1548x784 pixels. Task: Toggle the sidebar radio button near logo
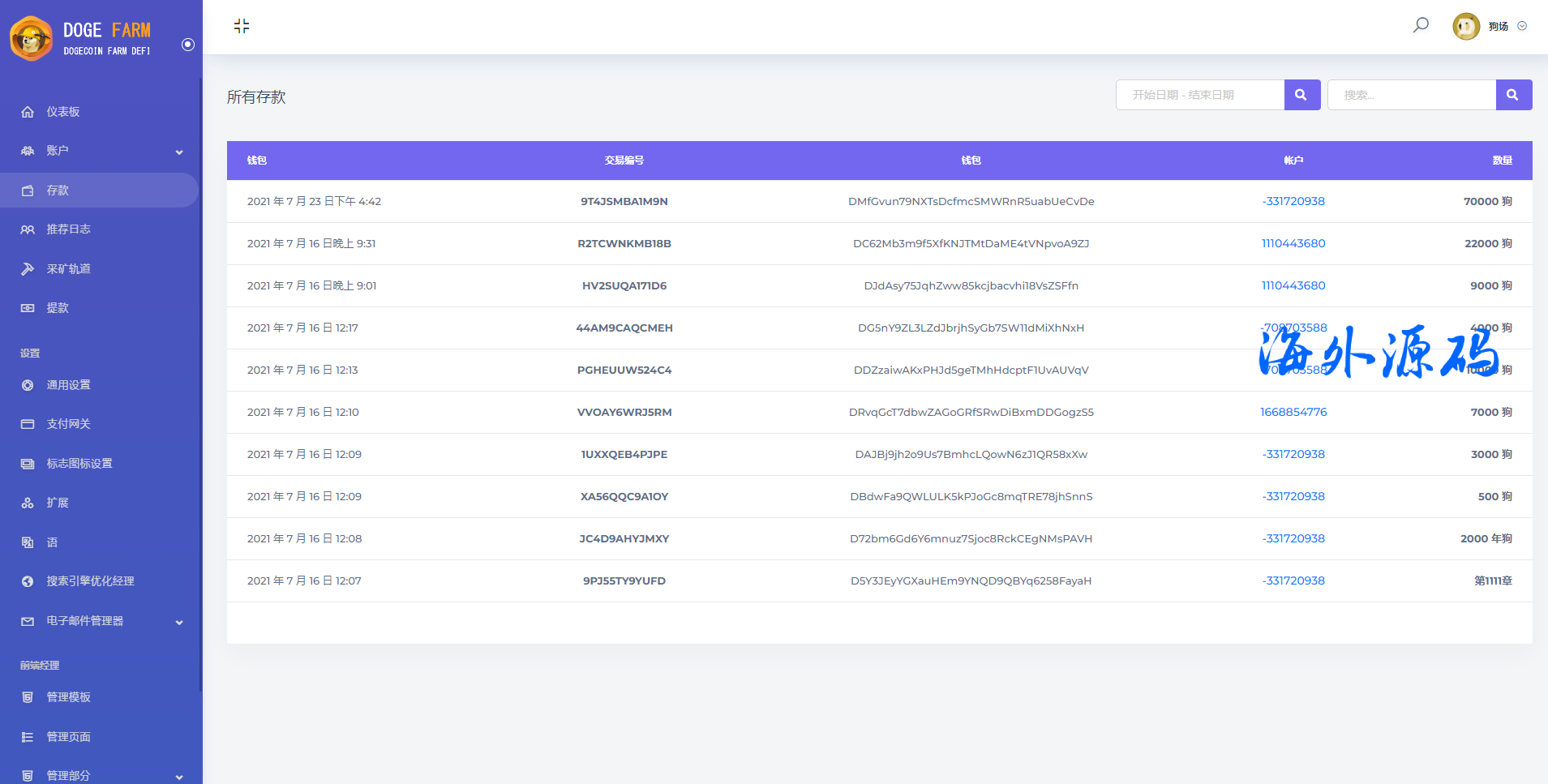(x=188, y=45)
